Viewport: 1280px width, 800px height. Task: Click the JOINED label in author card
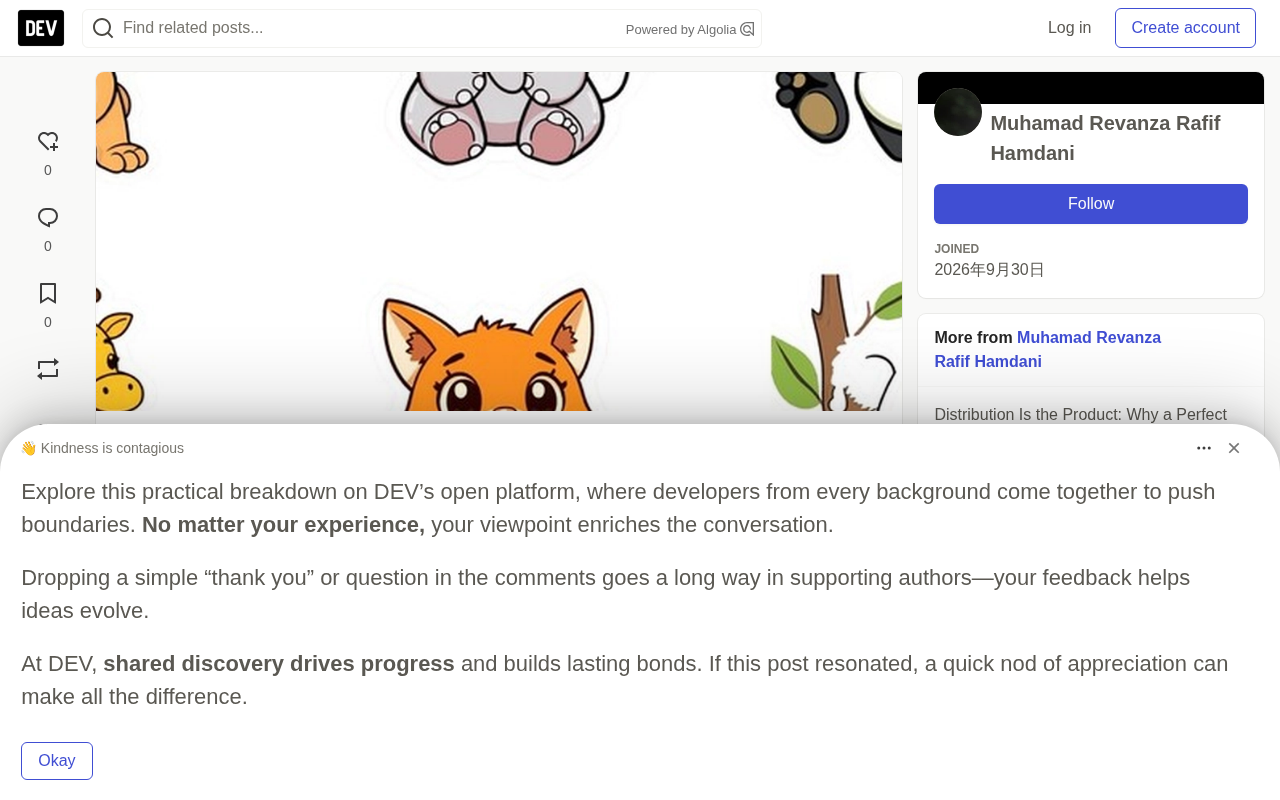click(956, 249)
